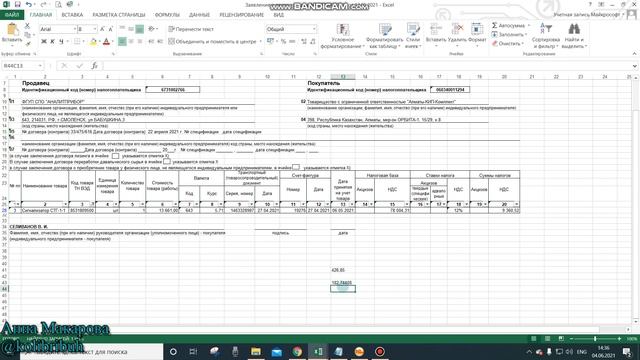The image size is (640, 360).
Task: Open the Name Box dropdown arrow
Action: click(x=40, y=66)
